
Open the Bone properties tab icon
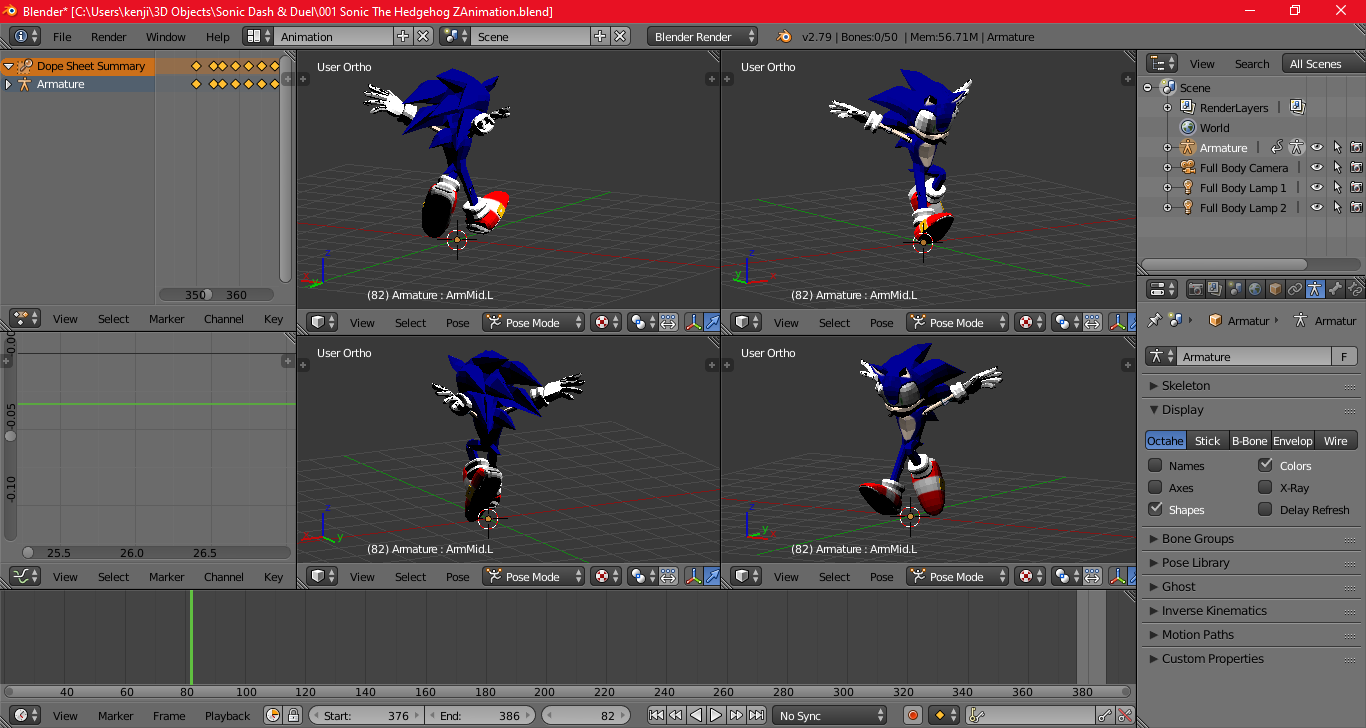(1335, 289)
